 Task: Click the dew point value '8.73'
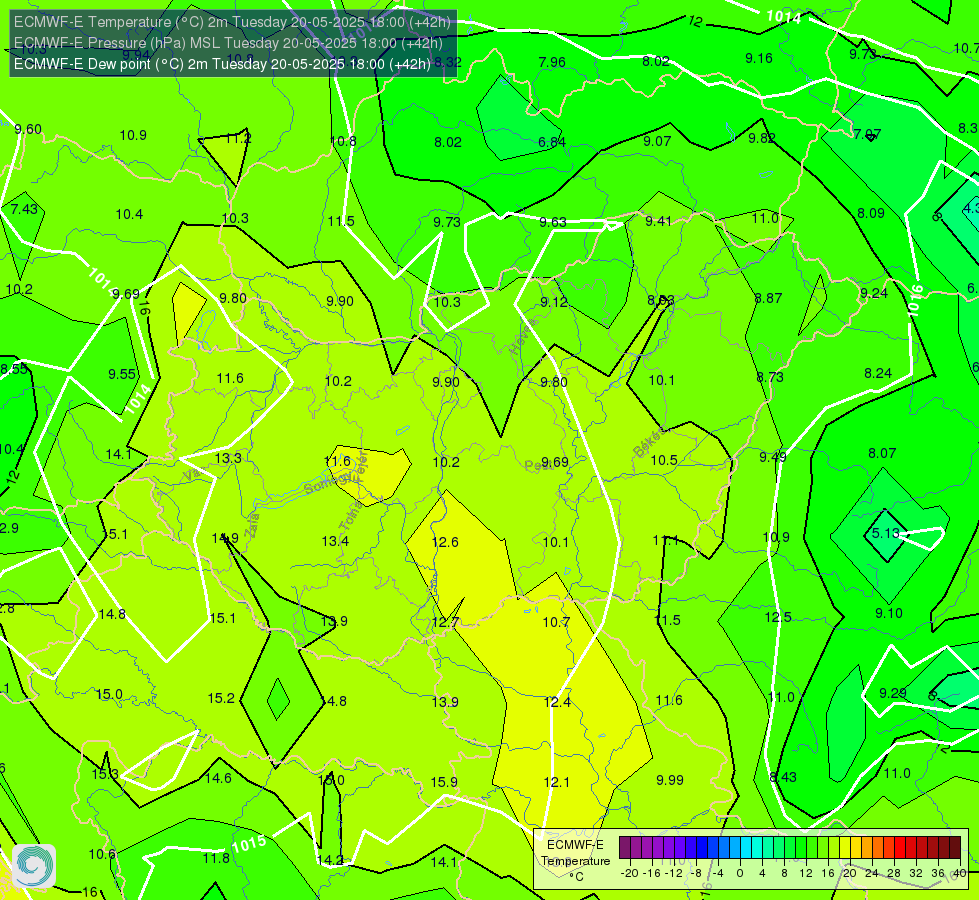click(769, 377)
